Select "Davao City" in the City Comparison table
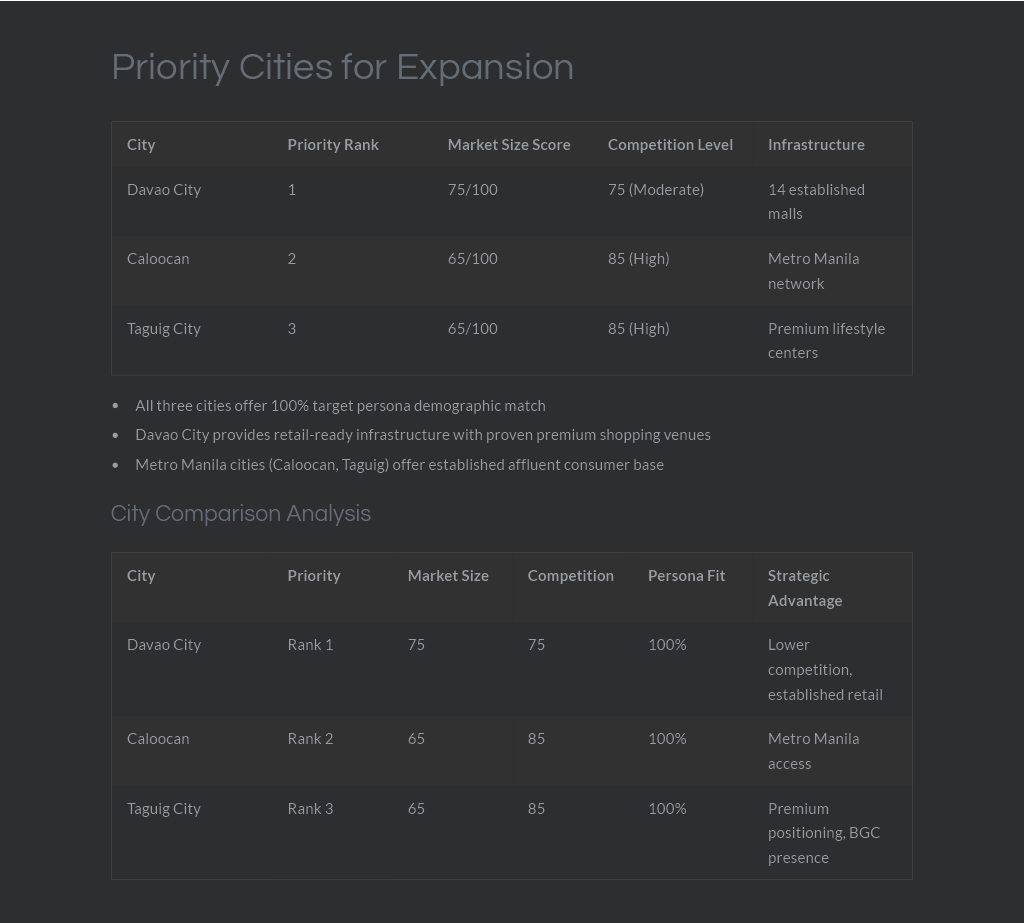This screenshot has width=1024, height=923. (x=164, y=645)
